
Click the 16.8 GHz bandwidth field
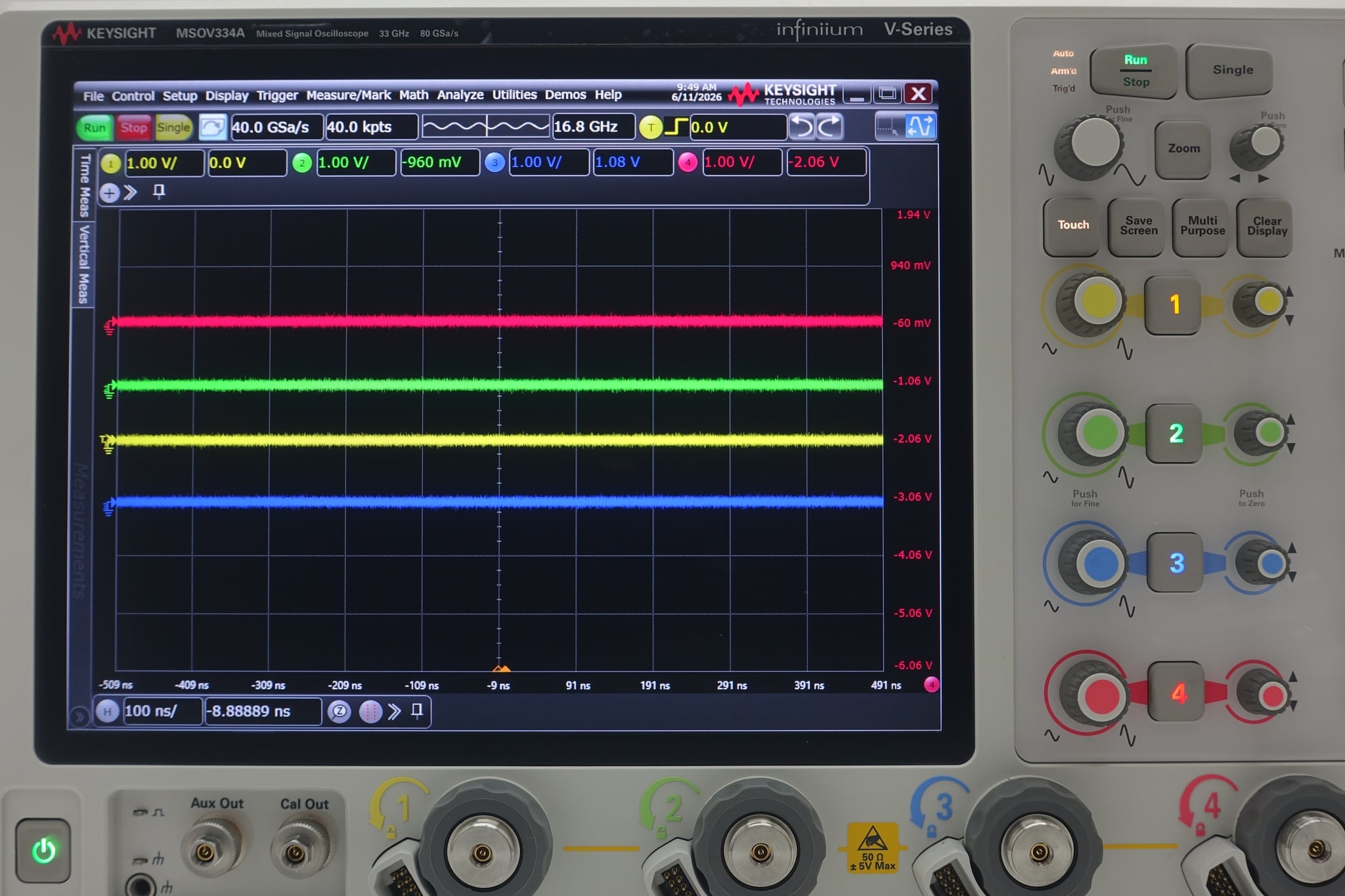click(594, 126)
